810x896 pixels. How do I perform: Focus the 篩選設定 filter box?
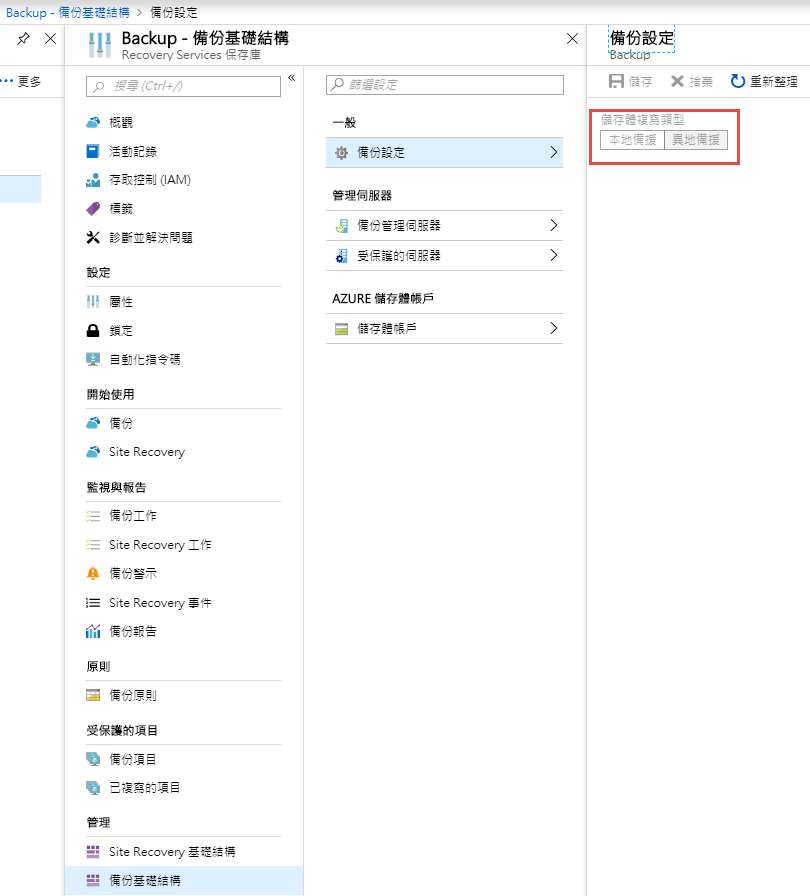[x=444, y=85]
